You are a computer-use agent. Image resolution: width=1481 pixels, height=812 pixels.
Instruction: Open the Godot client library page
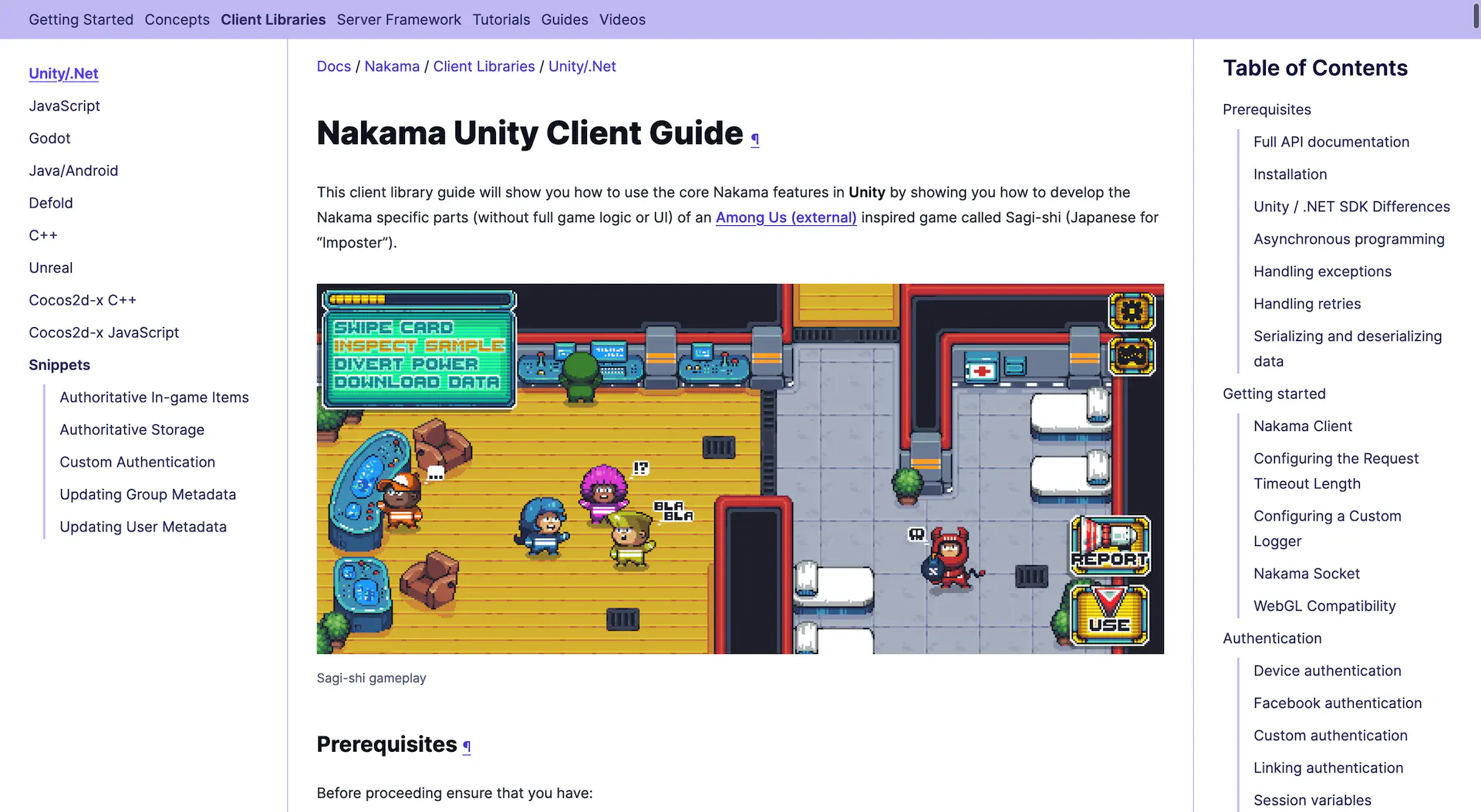[x=49, y=138]
